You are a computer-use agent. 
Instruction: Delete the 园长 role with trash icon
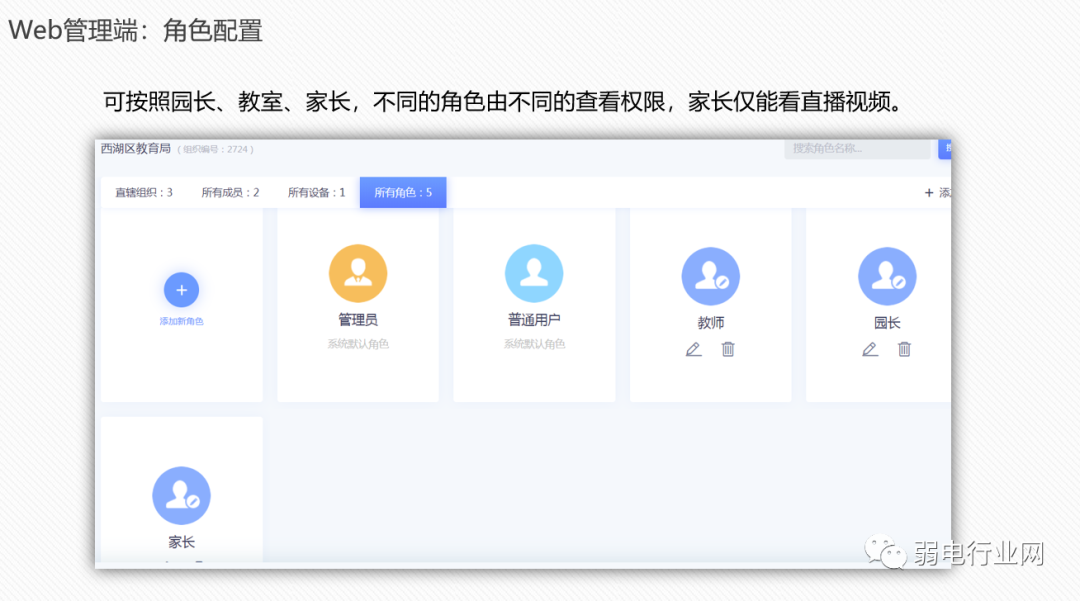pos(904,350)
